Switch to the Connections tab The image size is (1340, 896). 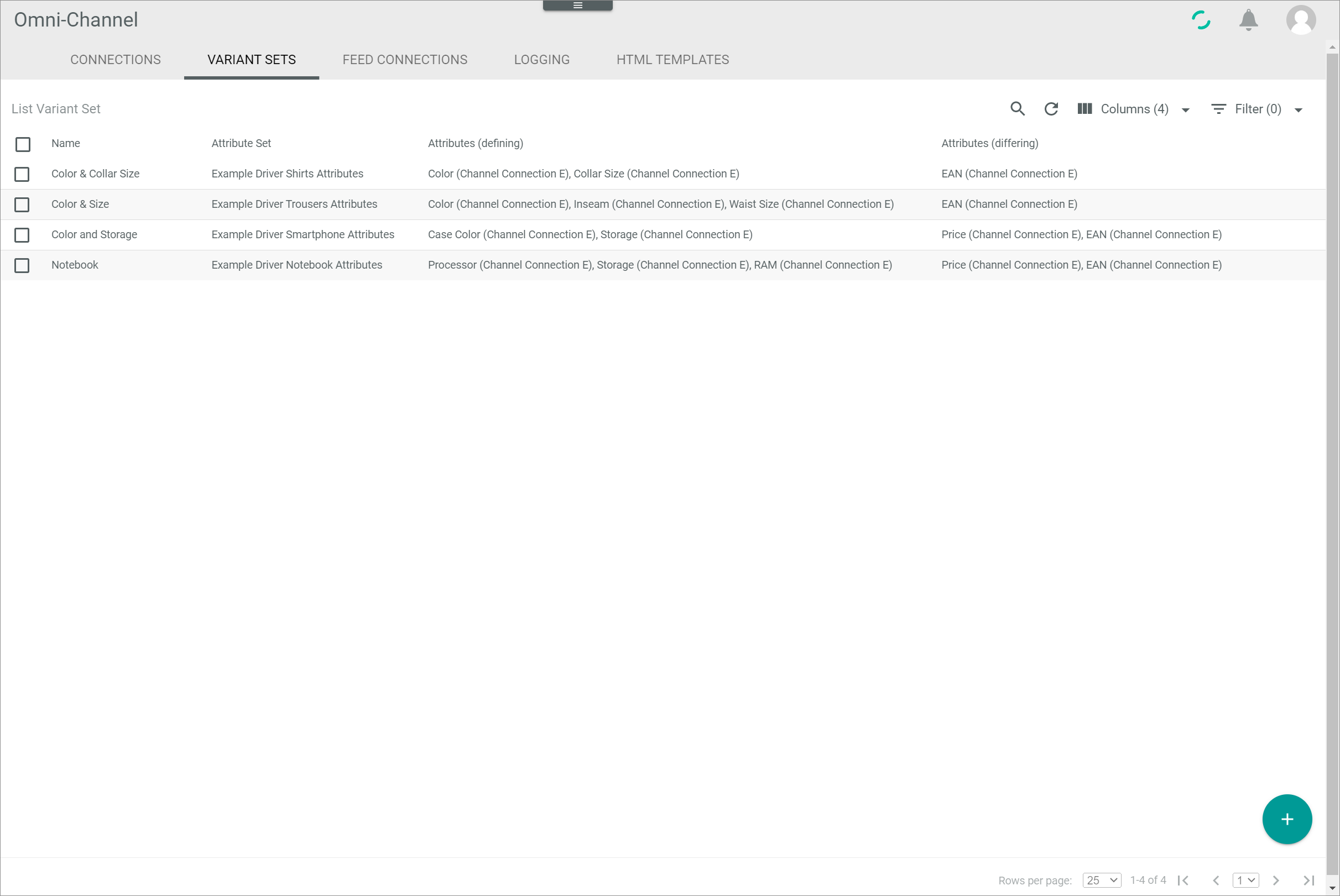[x=116, y=60]
